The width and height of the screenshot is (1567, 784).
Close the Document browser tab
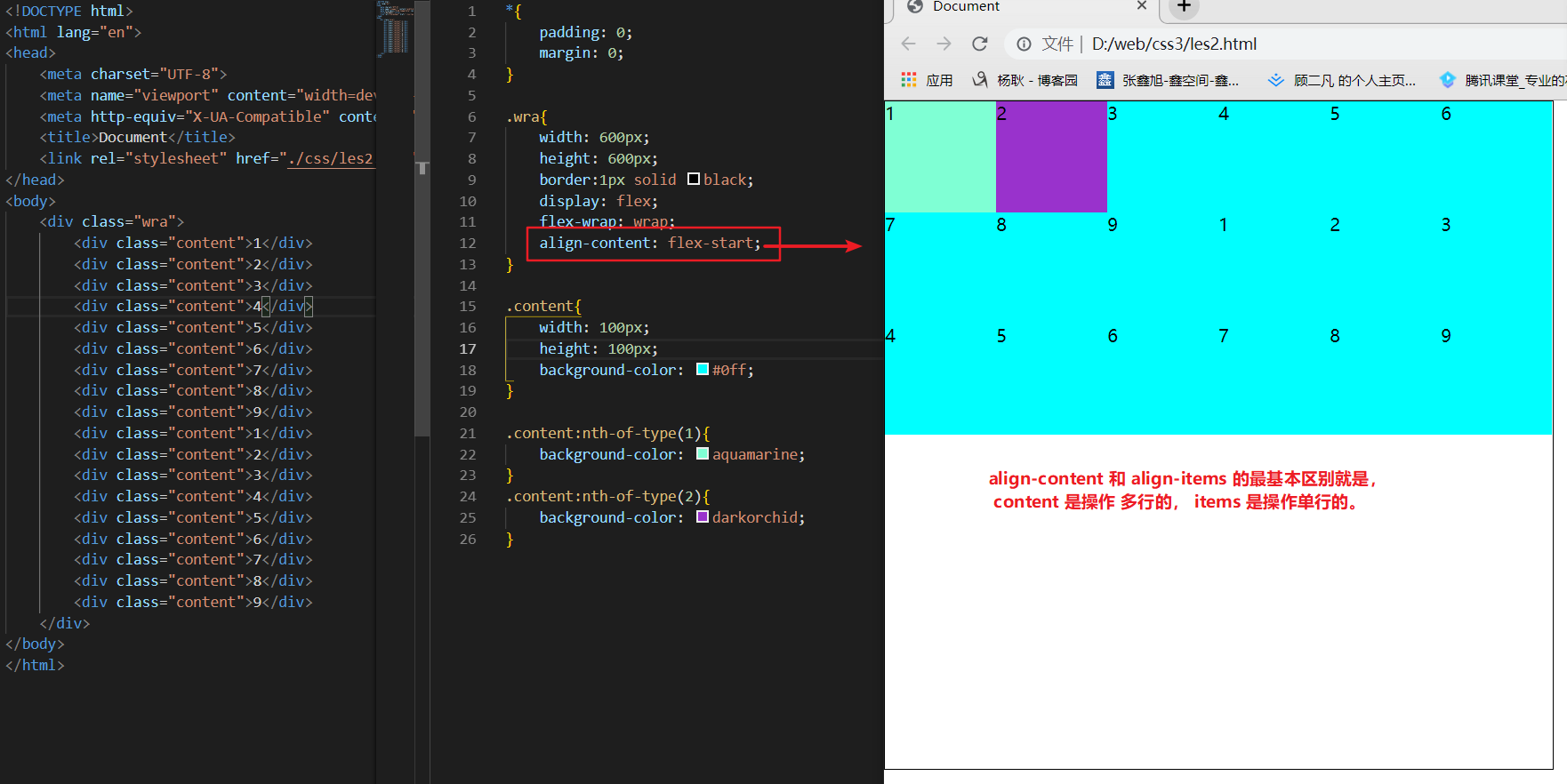click(x=1142, y=6)
